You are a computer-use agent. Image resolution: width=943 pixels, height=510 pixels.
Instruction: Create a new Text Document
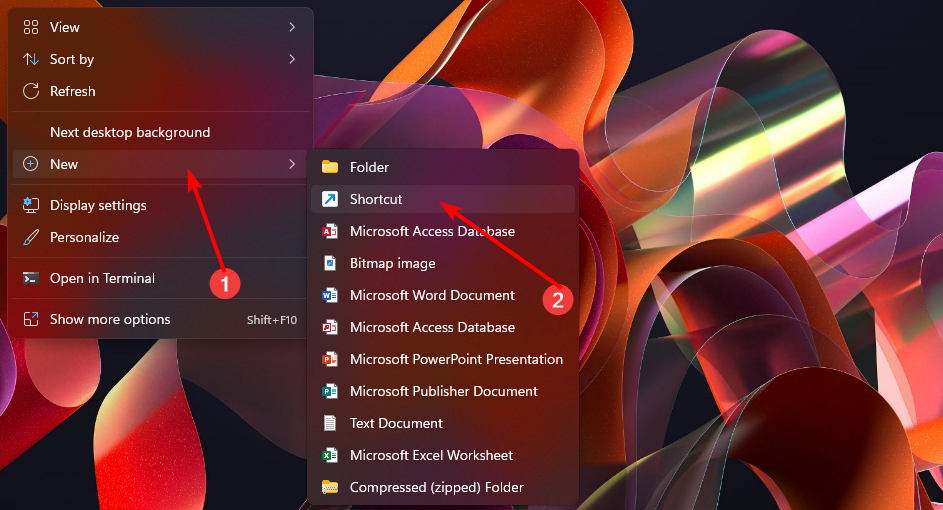[x=443, y=423]
